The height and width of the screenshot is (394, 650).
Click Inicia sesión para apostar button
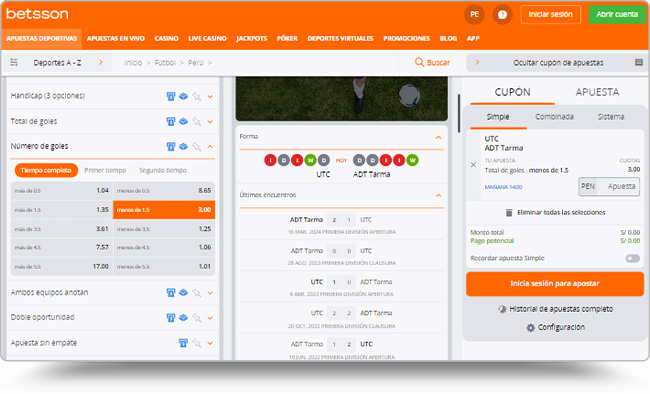pyautogui.click(x=555, y=284)
